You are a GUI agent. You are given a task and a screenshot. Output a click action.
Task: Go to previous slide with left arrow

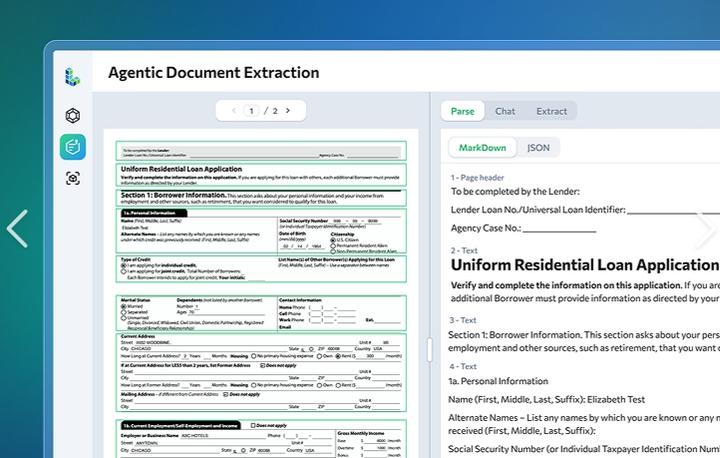[x=17, y=229]
